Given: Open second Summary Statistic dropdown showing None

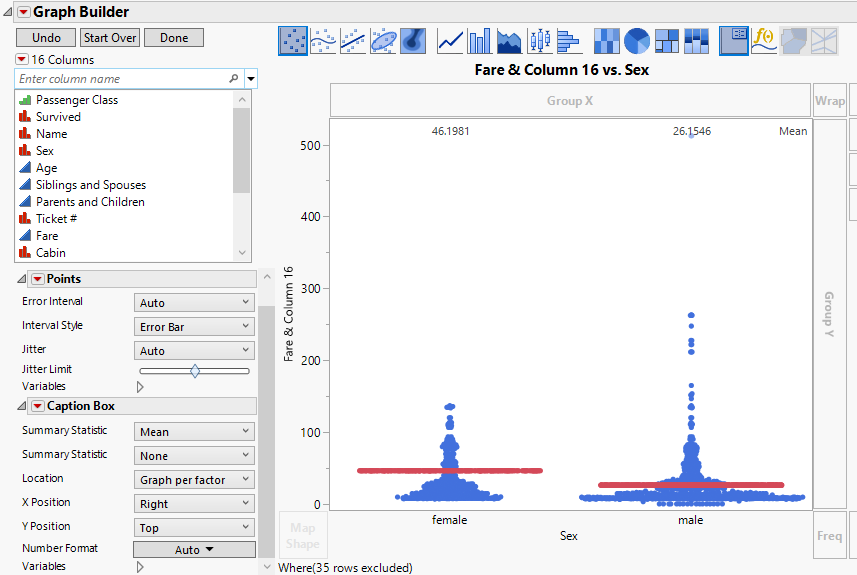Looking at the screenshot, I should (194, 455).
